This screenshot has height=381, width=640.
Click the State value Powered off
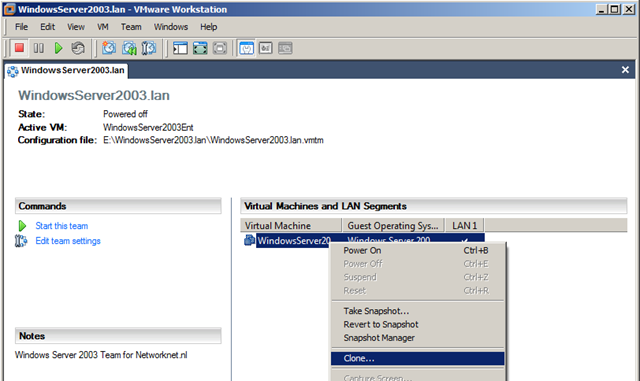[125, 114]
